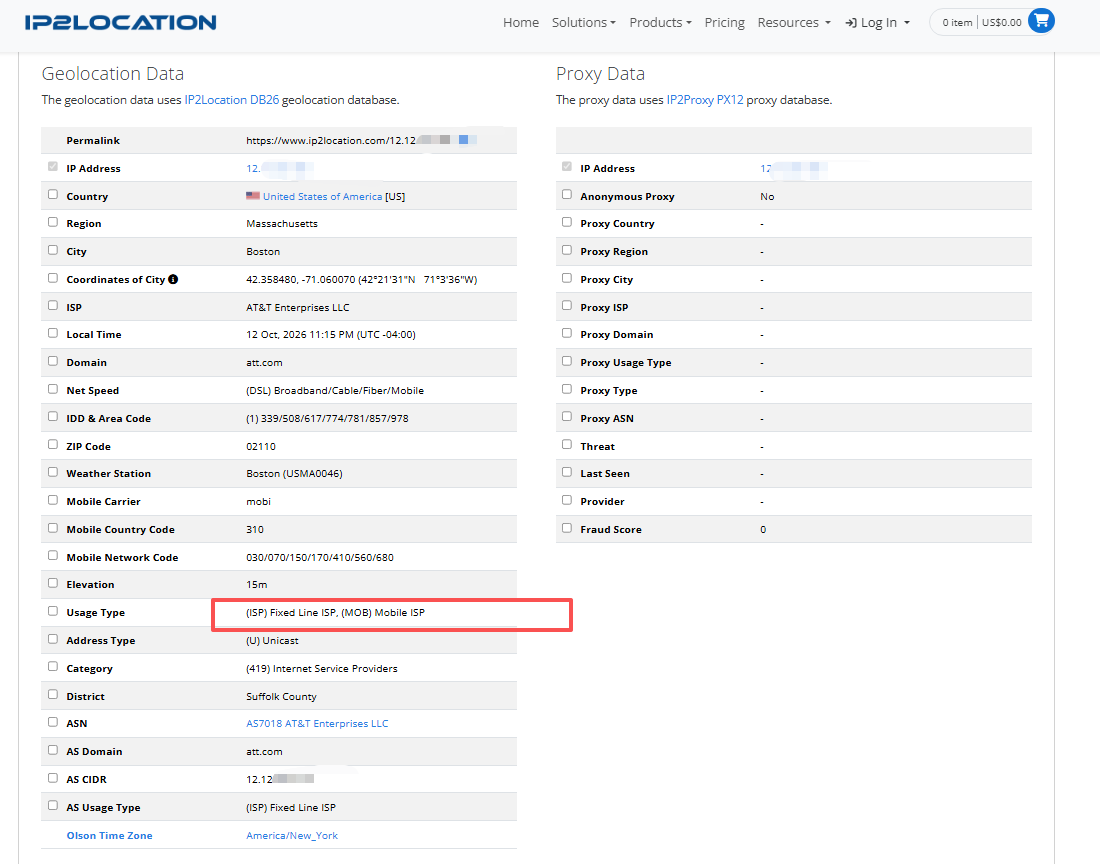Click the US flag icon in Country row

[253, 196]
